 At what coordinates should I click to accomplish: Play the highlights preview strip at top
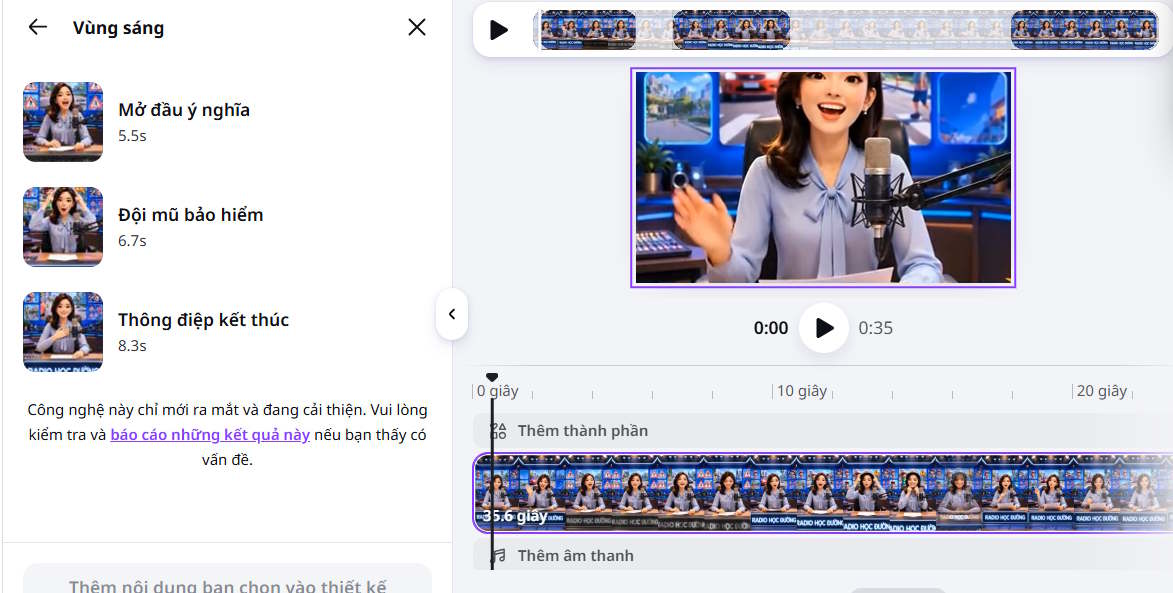(x=498, y=30)
